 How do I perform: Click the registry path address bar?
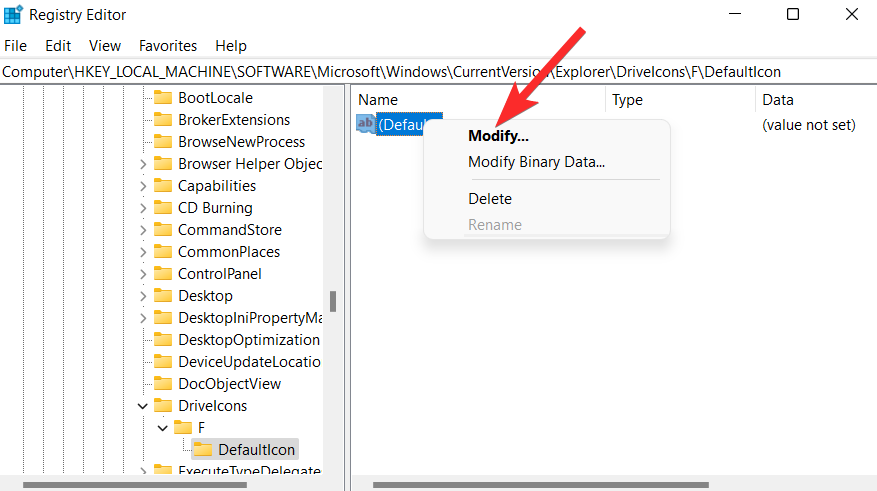(438, 72)
